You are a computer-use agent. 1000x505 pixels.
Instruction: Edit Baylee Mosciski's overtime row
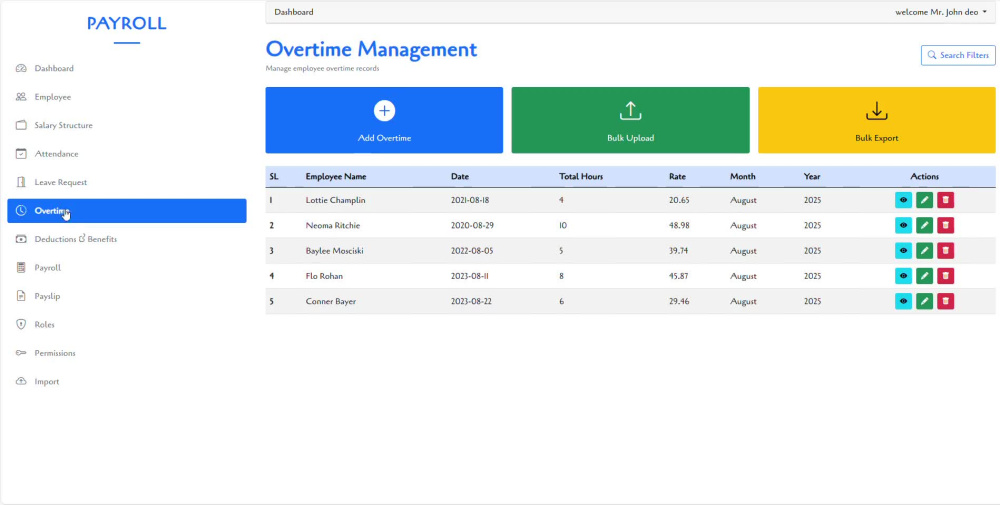[924, 251]
